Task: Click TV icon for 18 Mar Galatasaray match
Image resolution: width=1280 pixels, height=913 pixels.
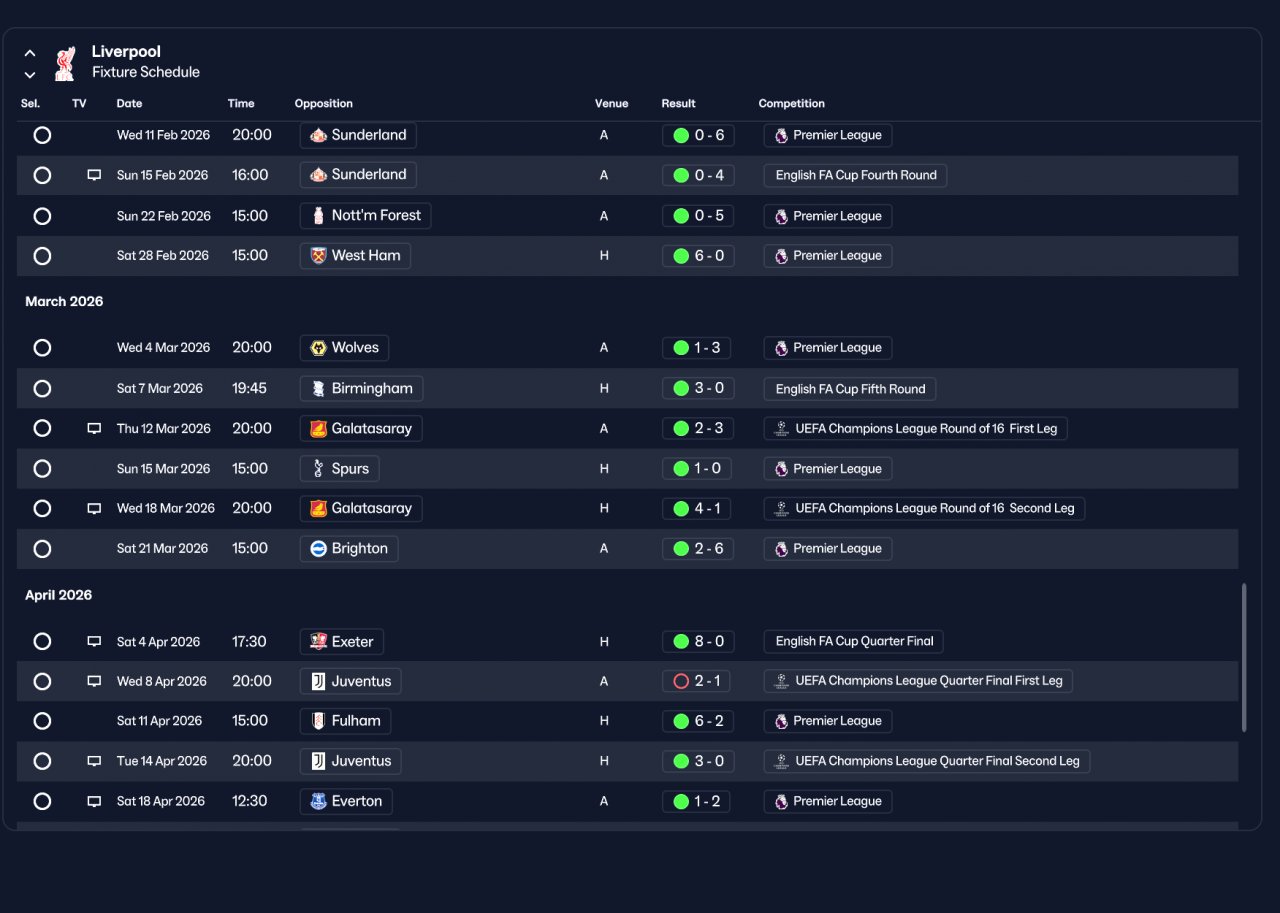Action: pyautogui.click(x=94, y=508)
